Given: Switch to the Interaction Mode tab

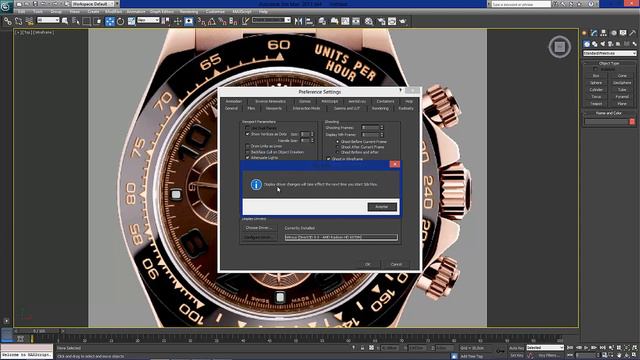Looking at the screenshot, I should [307, 109].
